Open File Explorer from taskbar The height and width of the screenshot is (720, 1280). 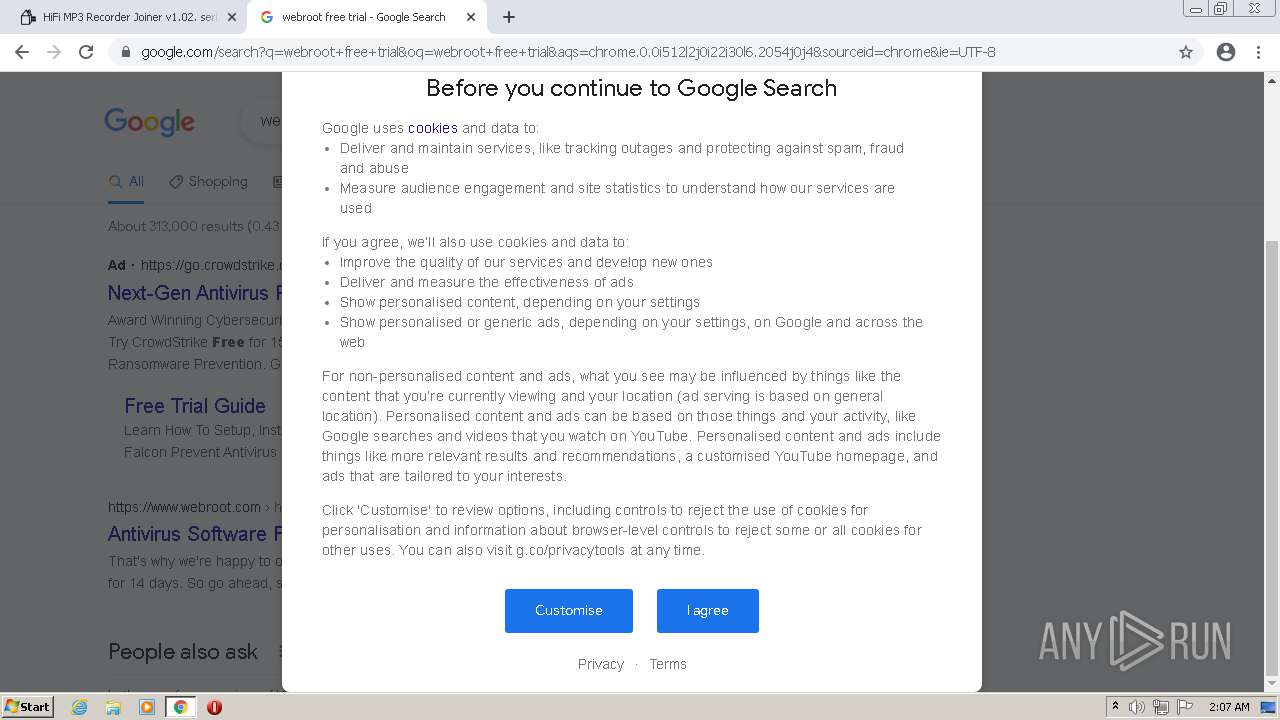tap(113, 707)
